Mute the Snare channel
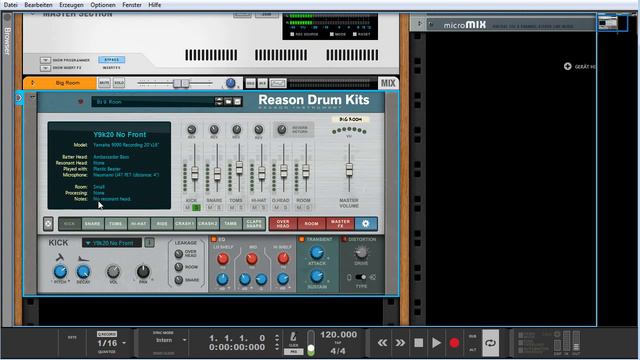 point(210,208)
